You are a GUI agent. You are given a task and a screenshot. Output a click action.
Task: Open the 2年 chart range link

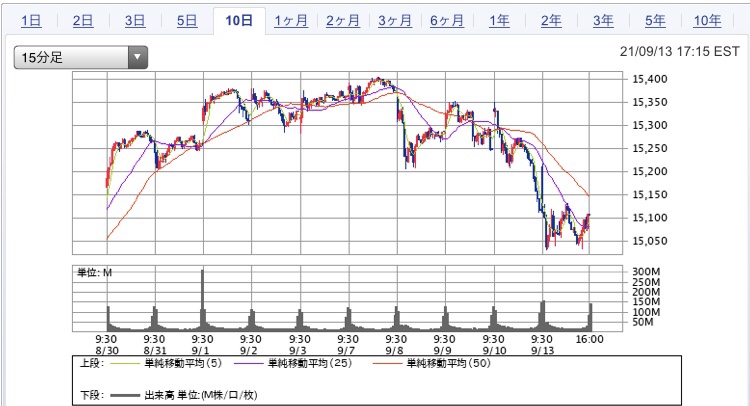pos(551,21)
